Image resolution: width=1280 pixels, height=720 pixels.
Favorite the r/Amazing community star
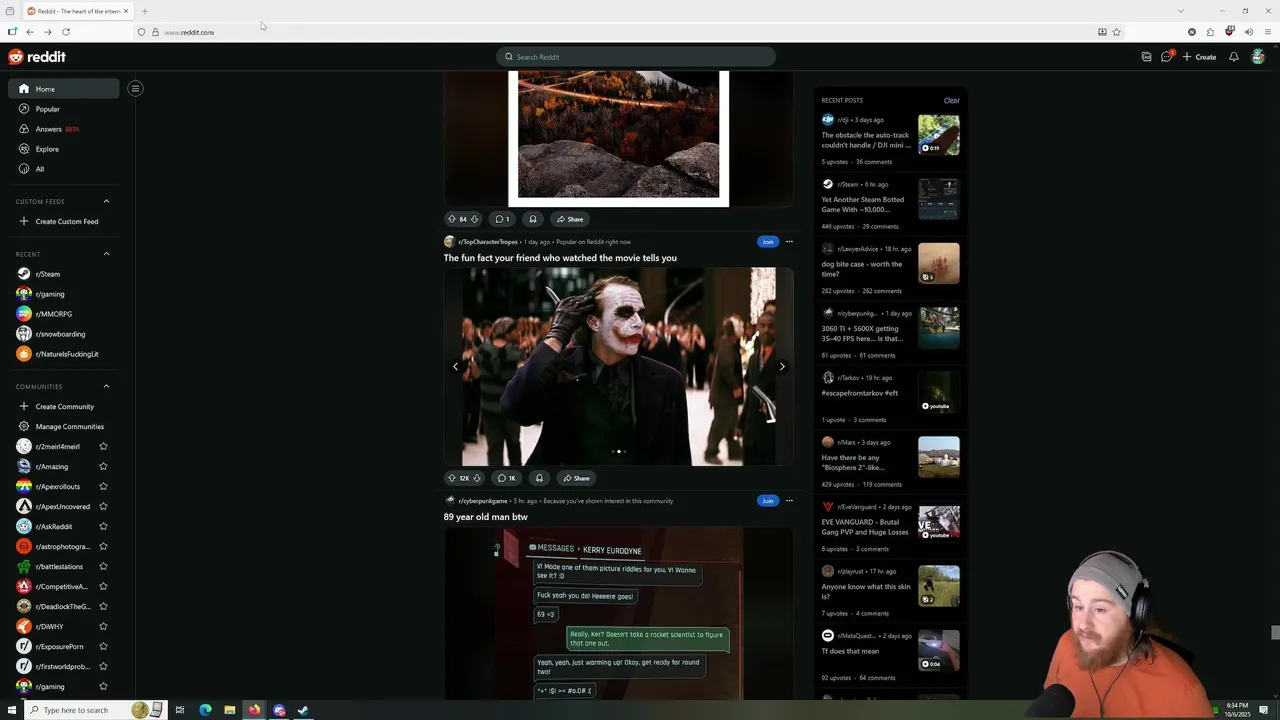point(103,466)
